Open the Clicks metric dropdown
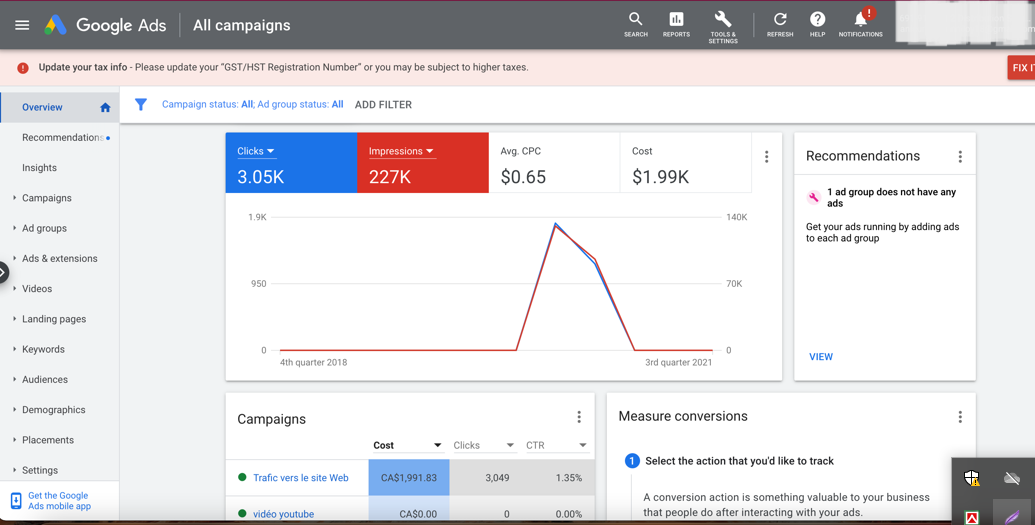 pyautogui.click(x=256, y=151)
